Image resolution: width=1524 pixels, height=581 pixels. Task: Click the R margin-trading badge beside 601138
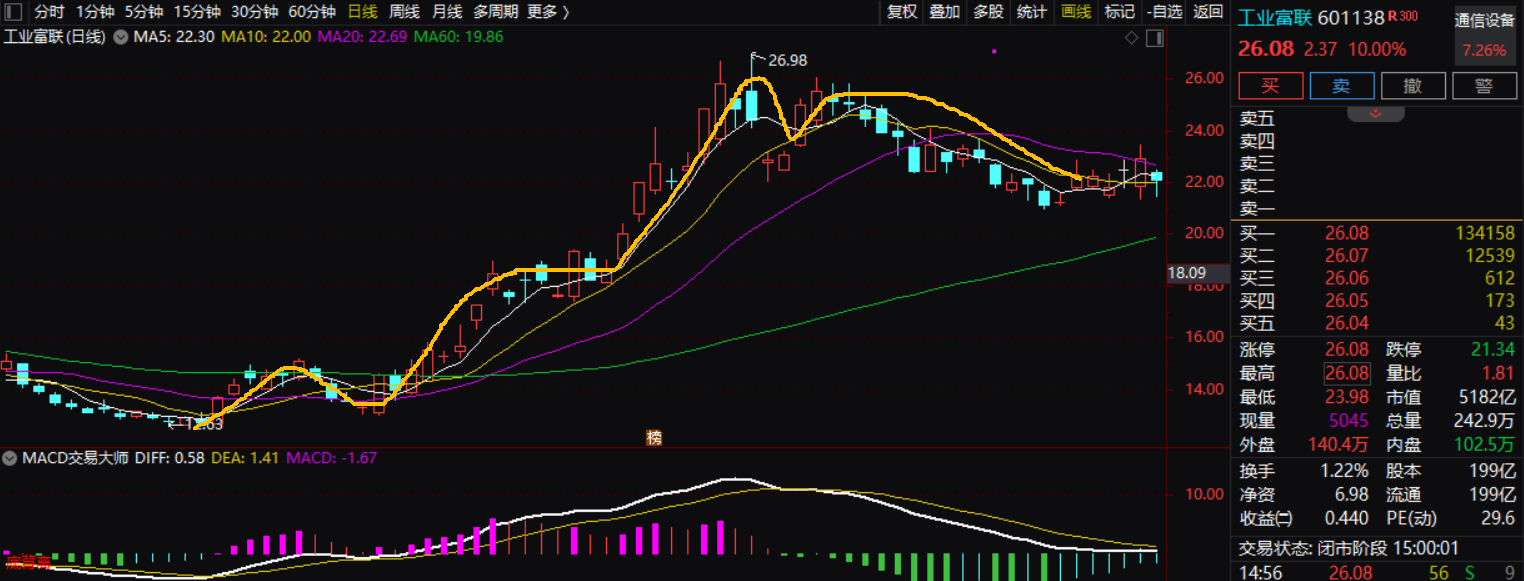tap(1392, 15)
